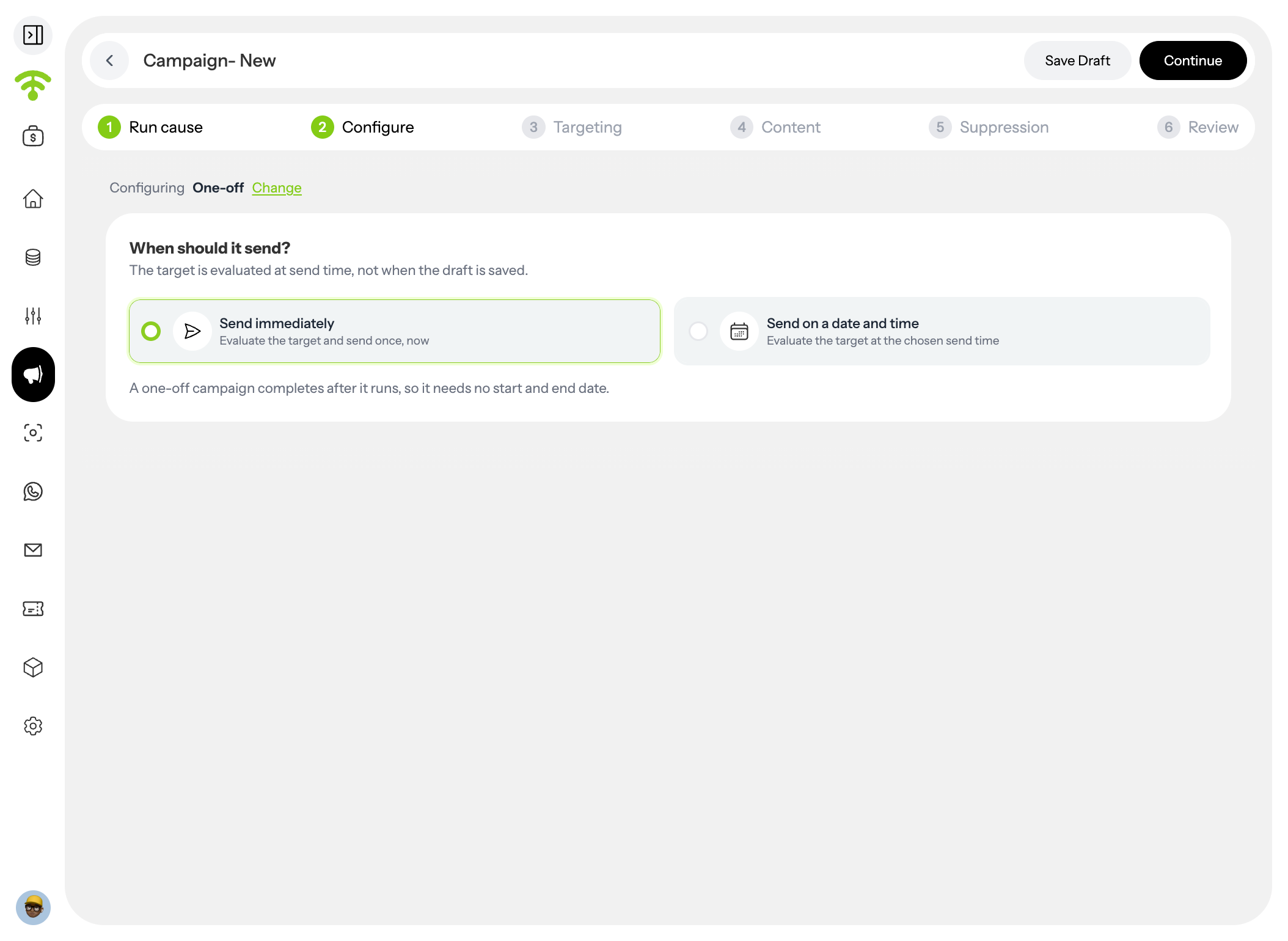Viewport: 1288px width, 941px height.
Task: Open the sliders controls icon
Action: tap(33, 316)
